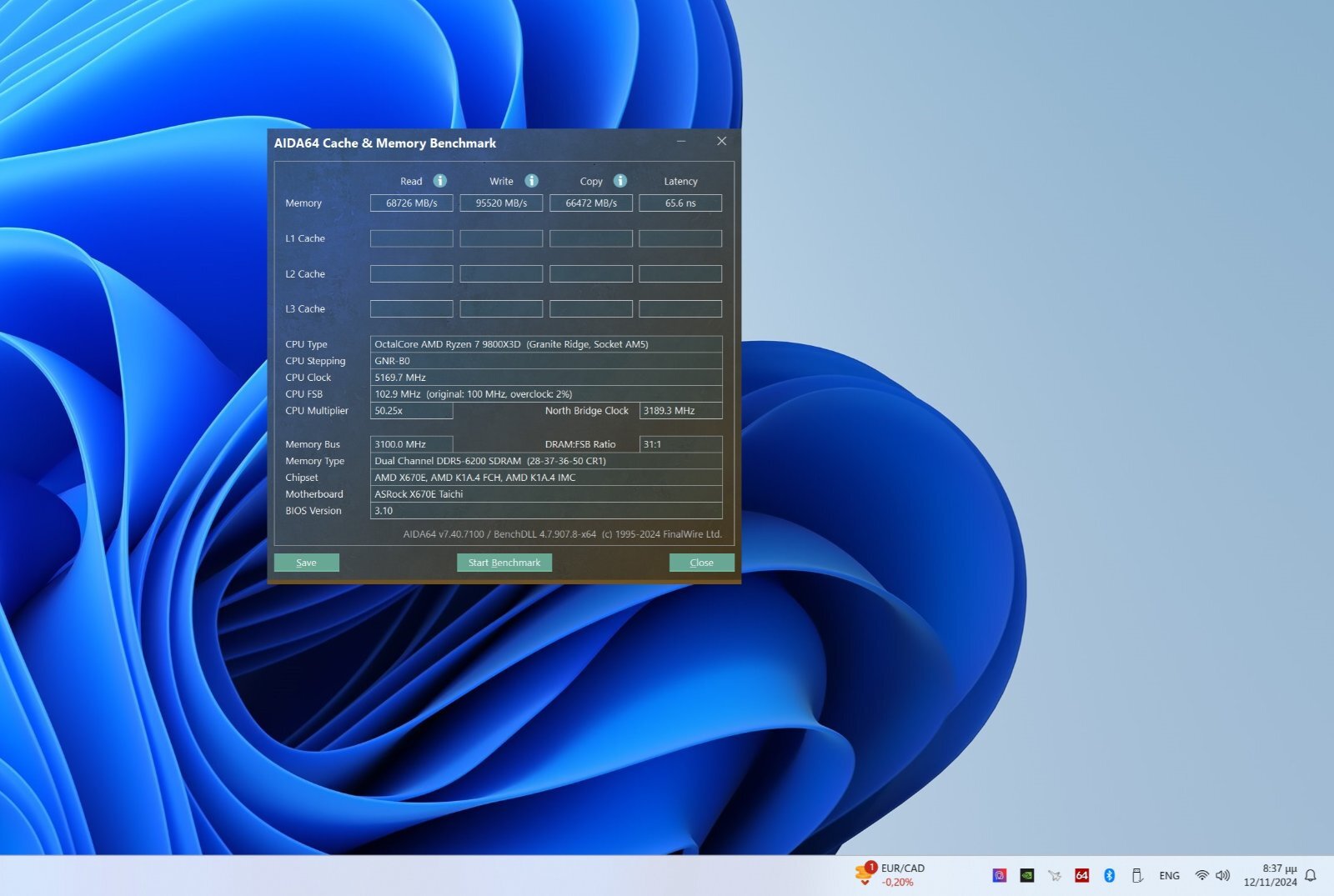Click the Memory Read value 68726 MB/s
1334x896 pixels.
[412, 203]
